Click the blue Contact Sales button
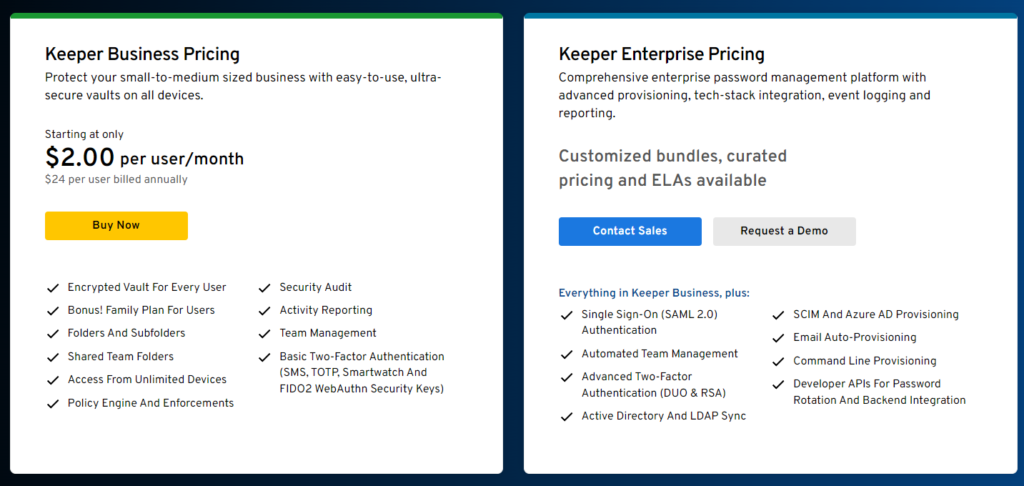Viewport: 1024px width, 486px height. coord(630,231)
